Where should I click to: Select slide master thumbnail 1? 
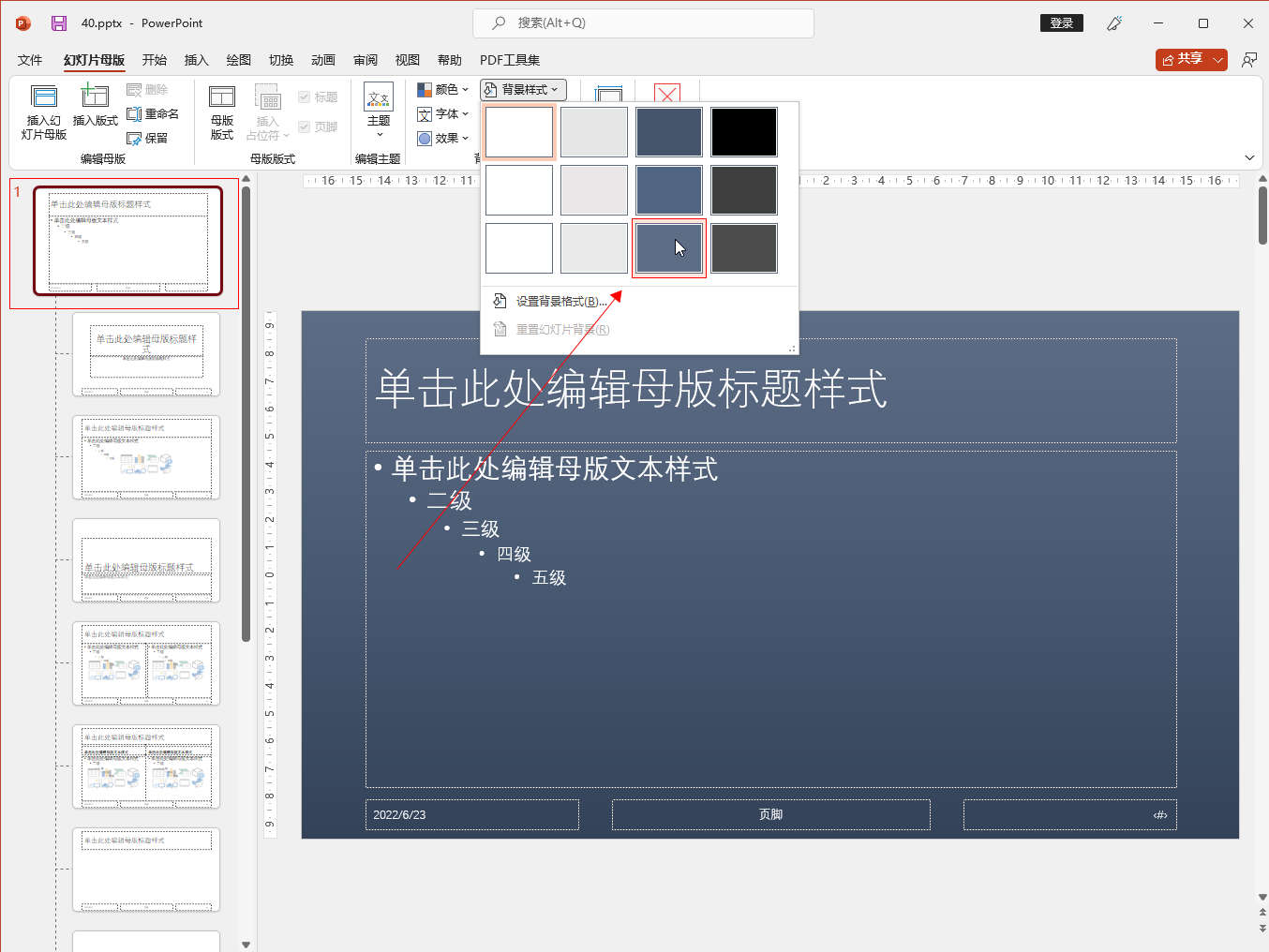click(x=128, y=241)
